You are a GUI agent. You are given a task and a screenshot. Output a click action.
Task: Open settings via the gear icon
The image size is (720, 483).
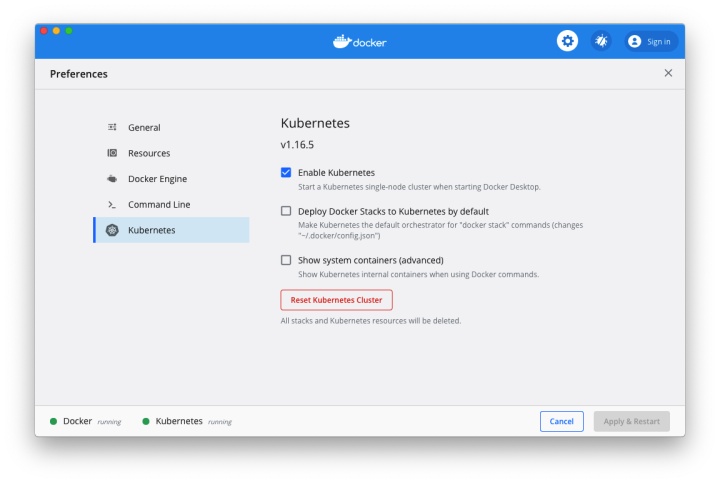pyautogui.click(x=567, y=41)
